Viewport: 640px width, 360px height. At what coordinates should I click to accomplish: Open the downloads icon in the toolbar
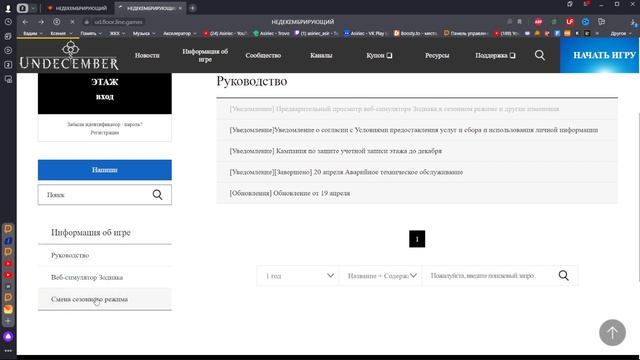(x=633, y=22)
